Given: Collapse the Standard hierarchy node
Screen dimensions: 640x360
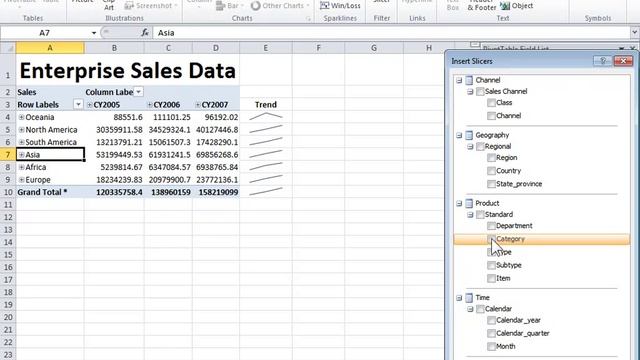Looking at the screenshot, I should click(470, 214).
